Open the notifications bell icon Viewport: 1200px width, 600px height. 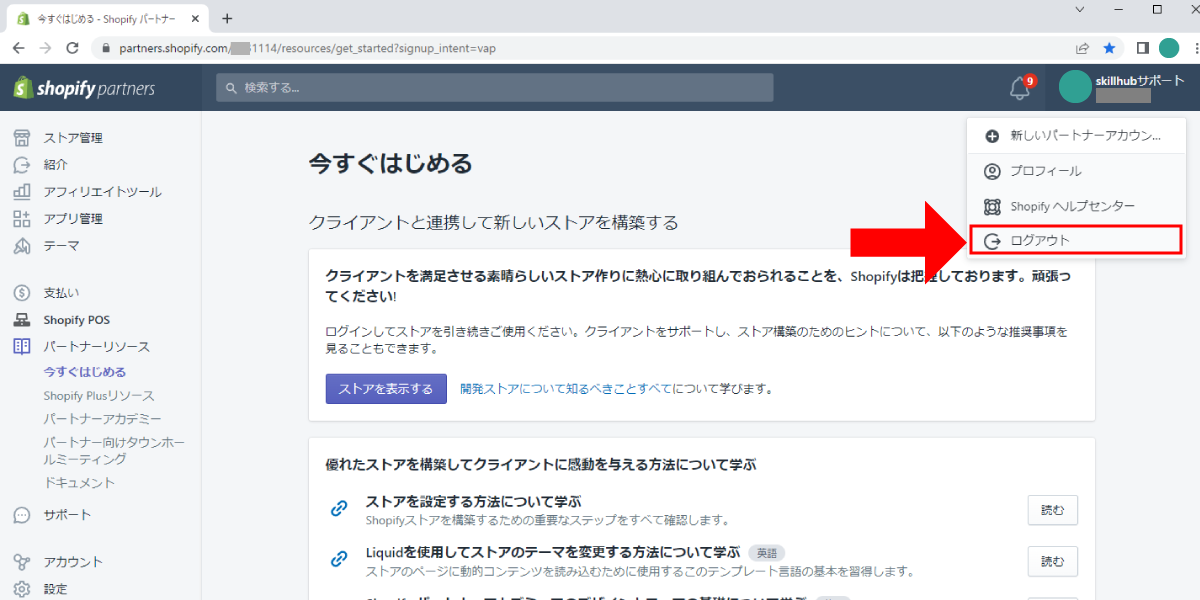pos(1019,89)
